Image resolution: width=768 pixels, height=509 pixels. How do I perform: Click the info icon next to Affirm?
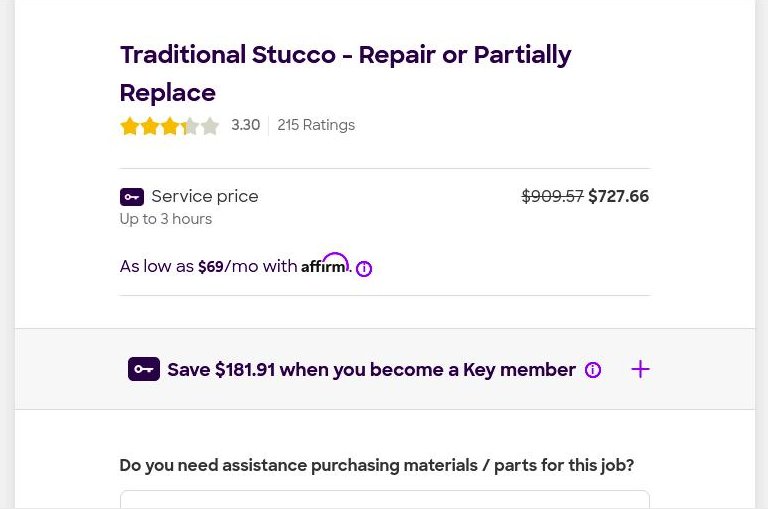tap(364, 268)
